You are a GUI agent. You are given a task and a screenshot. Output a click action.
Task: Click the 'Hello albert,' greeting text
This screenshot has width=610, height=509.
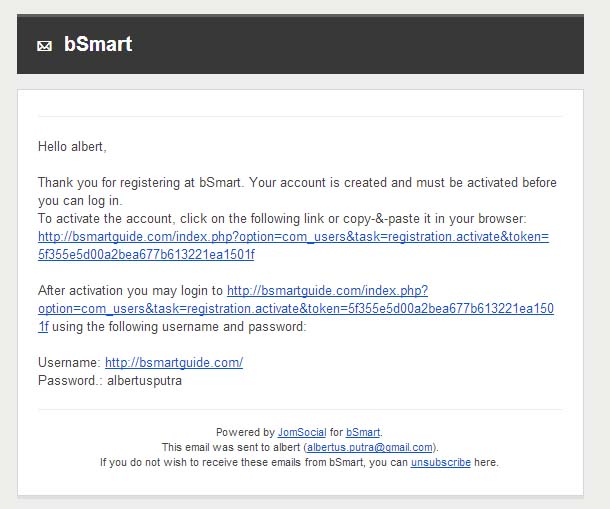[72, 147]
